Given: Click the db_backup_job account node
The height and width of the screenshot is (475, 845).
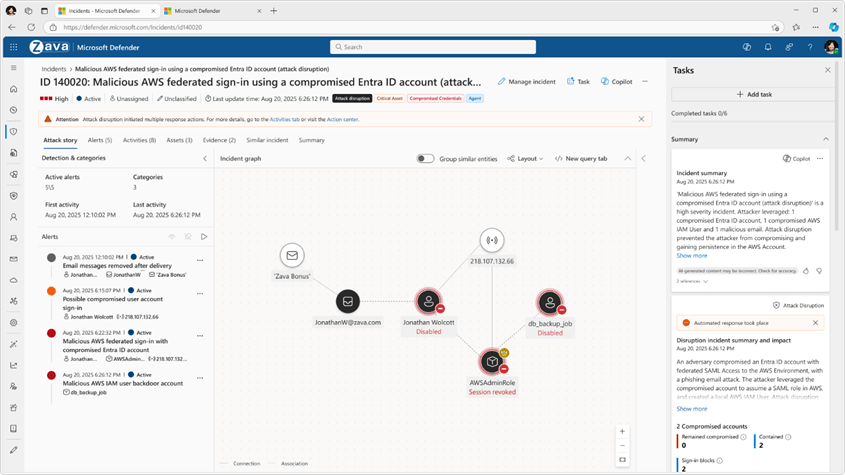Looking at the screenshot, I should (549, 301).
